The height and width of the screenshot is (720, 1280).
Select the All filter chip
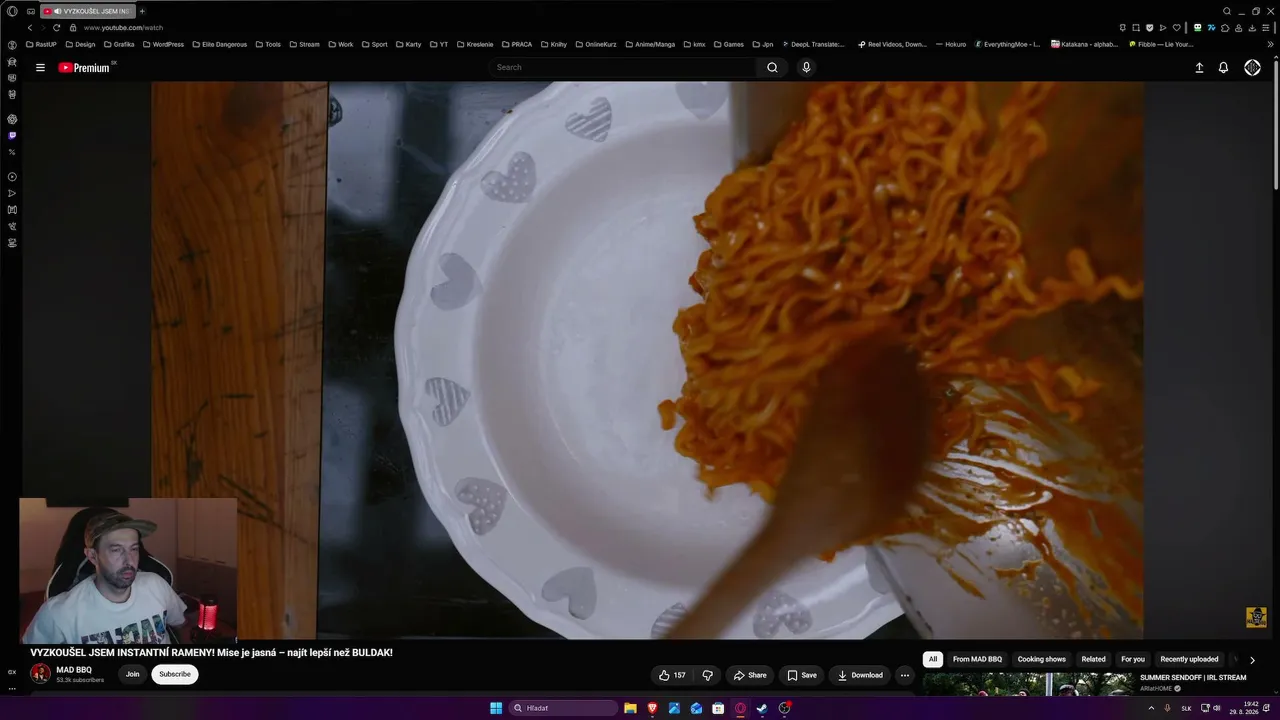coord(933,660)
